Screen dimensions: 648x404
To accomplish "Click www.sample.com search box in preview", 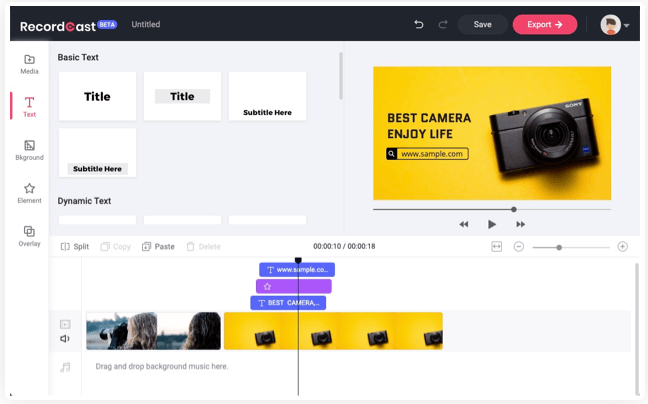I will click(x=427, y=154).
